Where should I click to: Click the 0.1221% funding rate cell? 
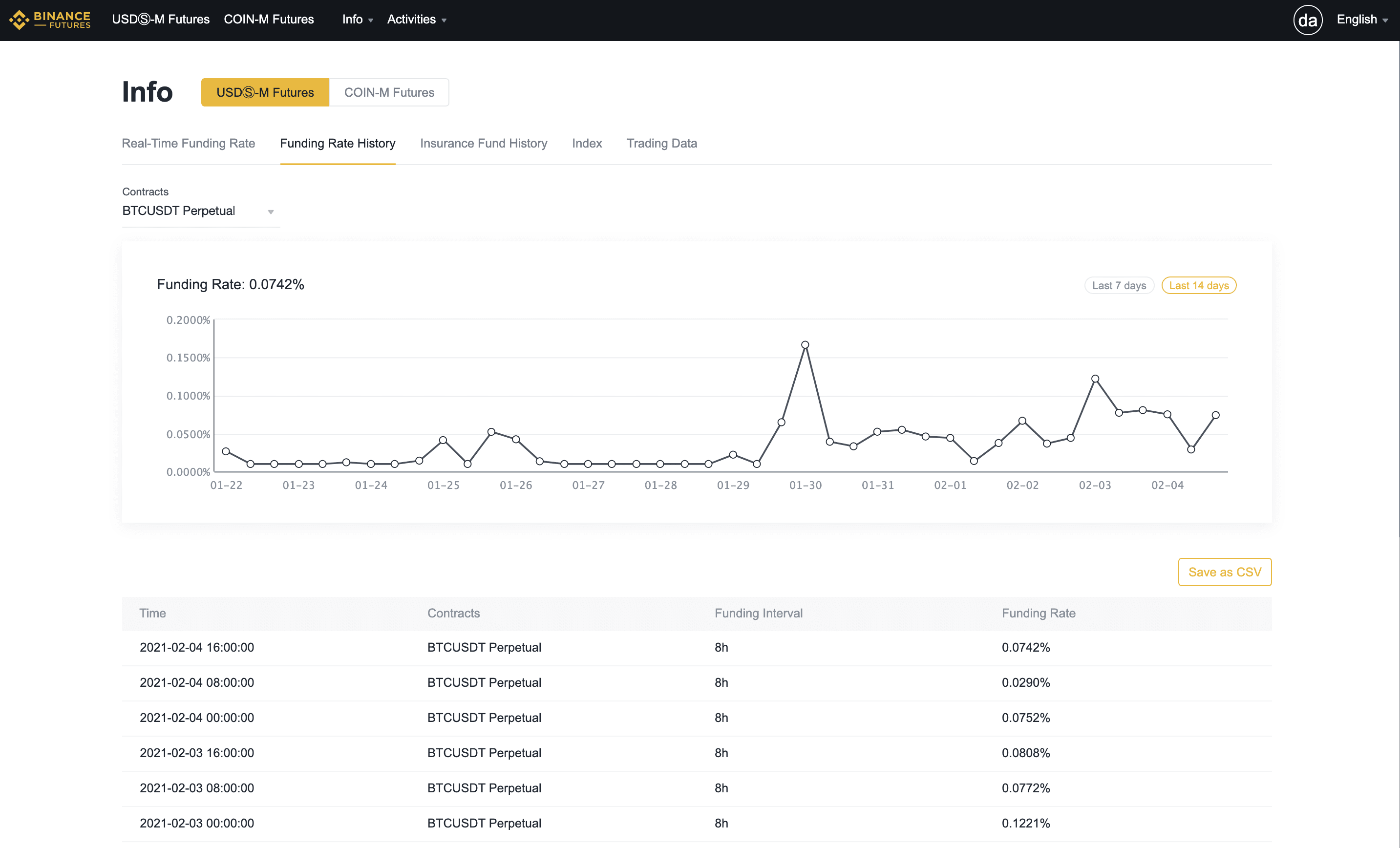click(1025, 824)
